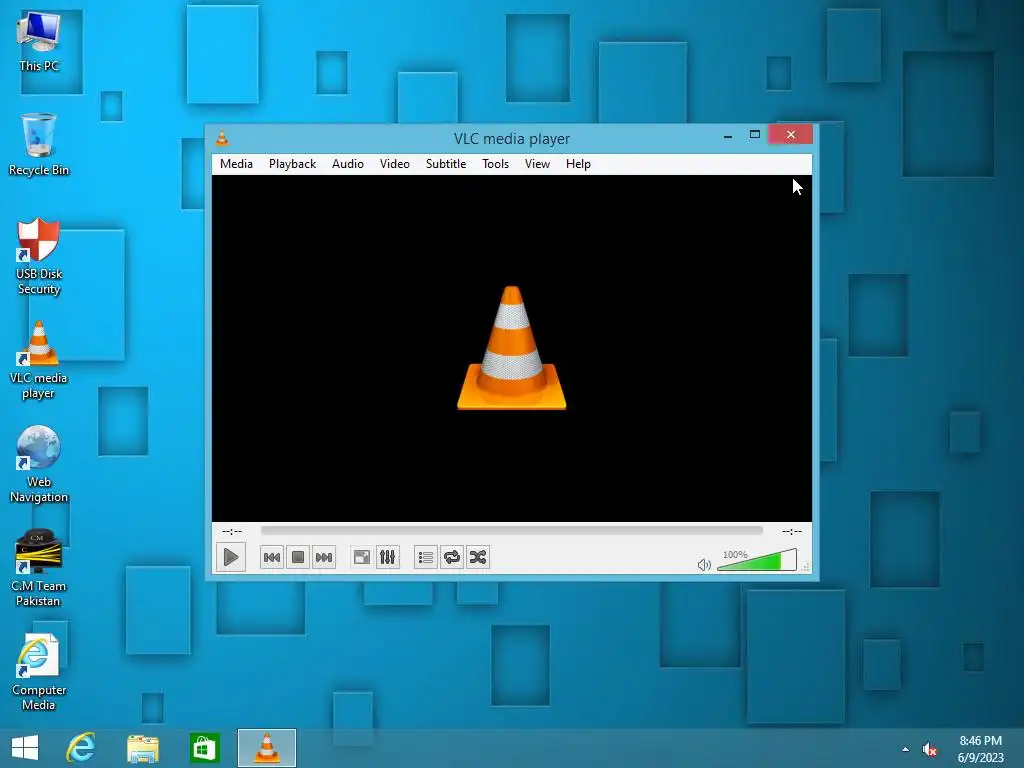Minimize the VLC window

(728, 135)
